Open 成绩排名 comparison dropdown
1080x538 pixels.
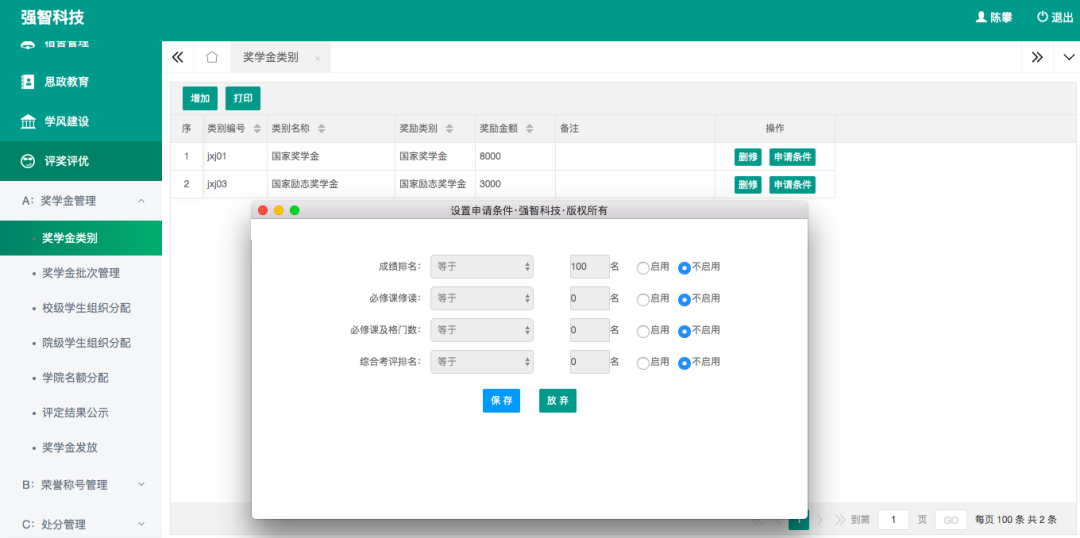click(x=482, y=267)
